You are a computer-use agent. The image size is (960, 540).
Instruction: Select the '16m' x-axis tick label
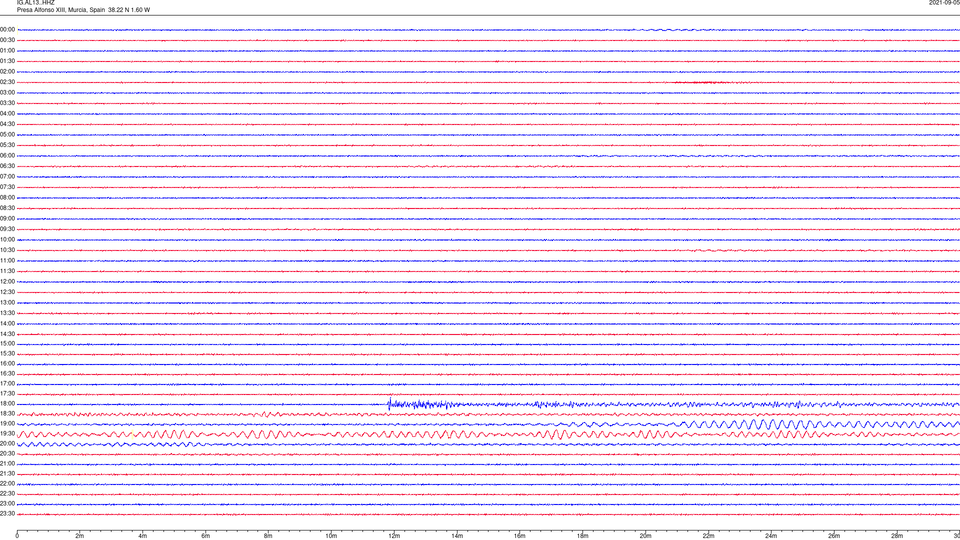point(520,536)
